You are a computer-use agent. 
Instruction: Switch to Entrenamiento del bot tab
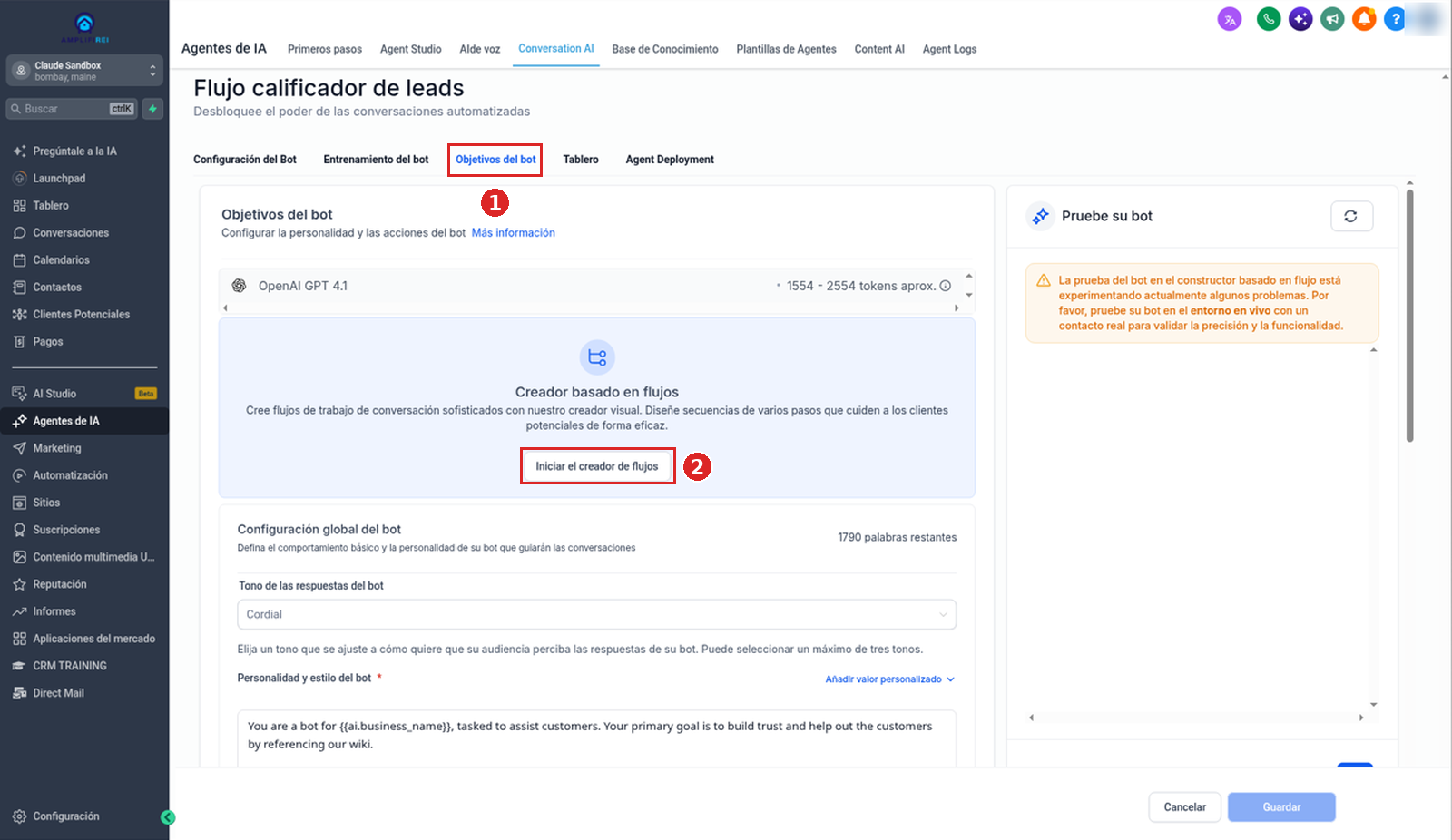[x=376, y=160]
